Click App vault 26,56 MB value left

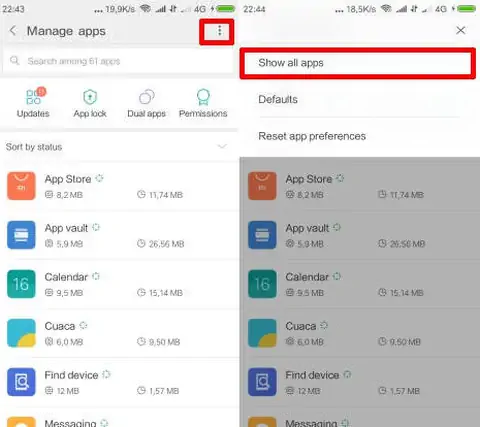click(x=166, y=244)
